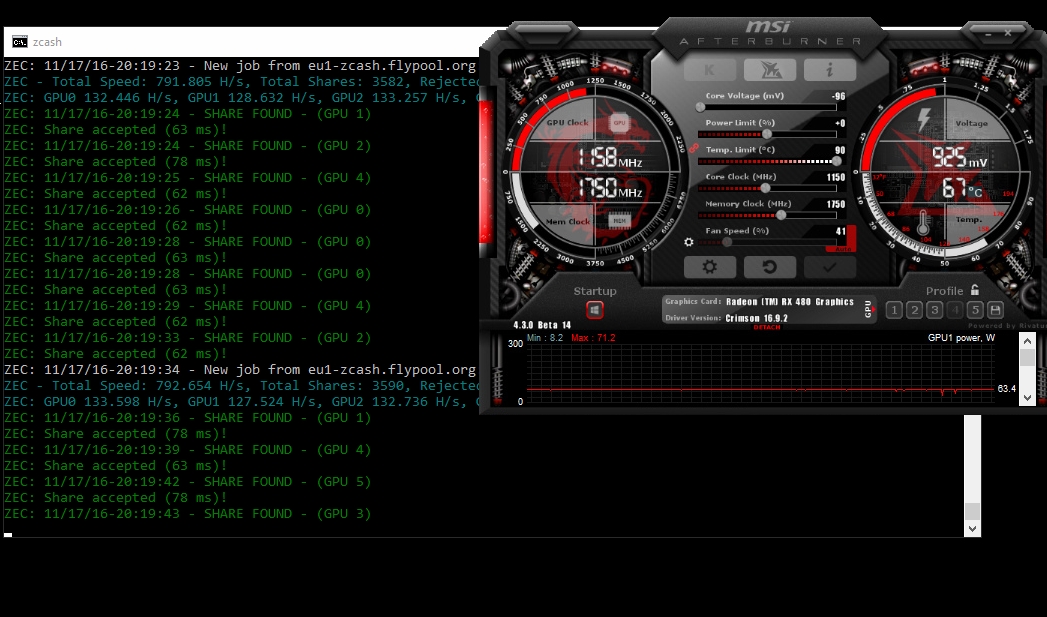The image size is (1047, 617).
Task: Click the Temp. Limit value 90
Action: (x=840, y=150)
